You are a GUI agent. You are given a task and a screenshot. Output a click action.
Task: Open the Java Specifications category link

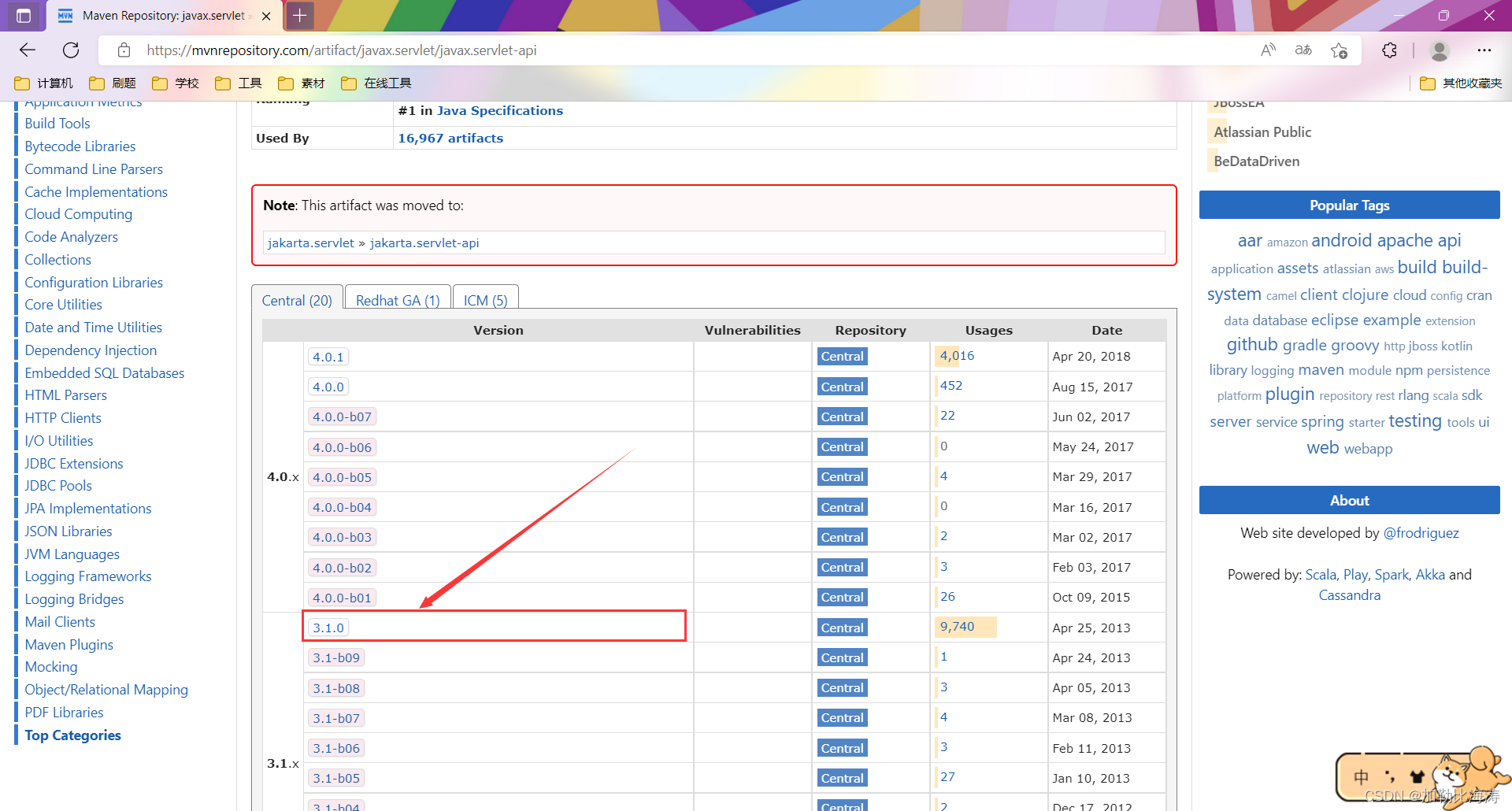pos(500,110)
